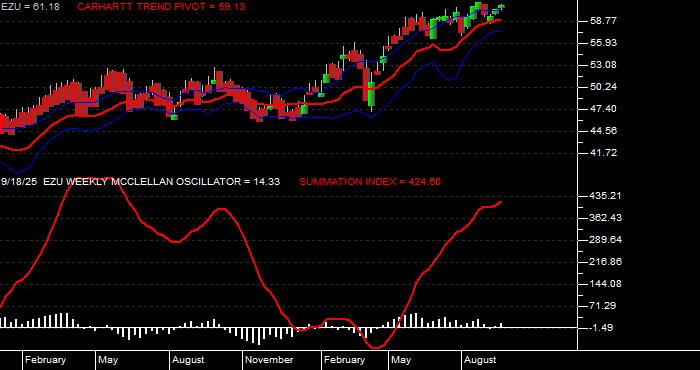
Task: Select the first May date marker
Action: 108,360
